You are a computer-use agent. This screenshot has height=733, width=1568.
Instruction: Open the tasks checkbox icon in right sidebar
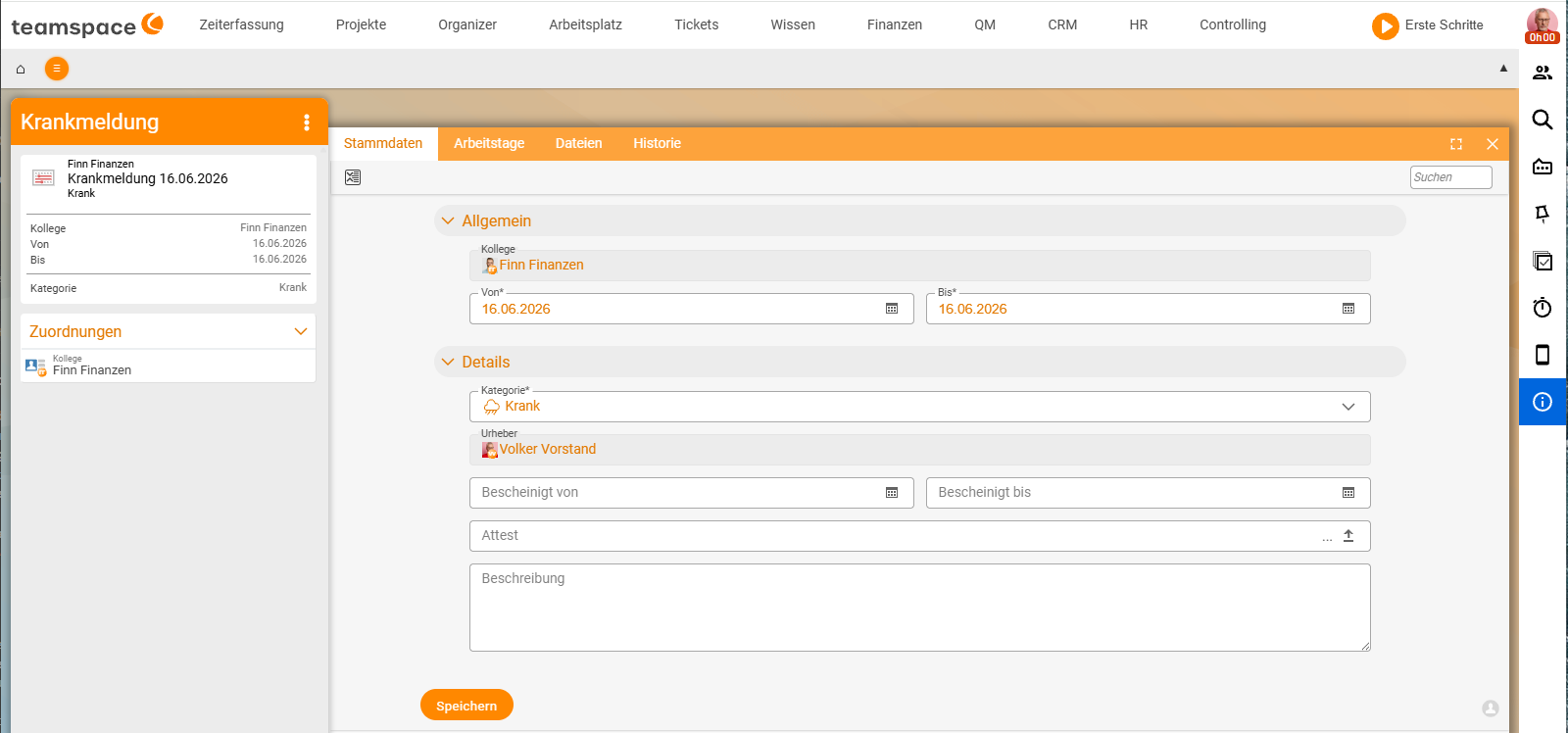[1543, 261]
